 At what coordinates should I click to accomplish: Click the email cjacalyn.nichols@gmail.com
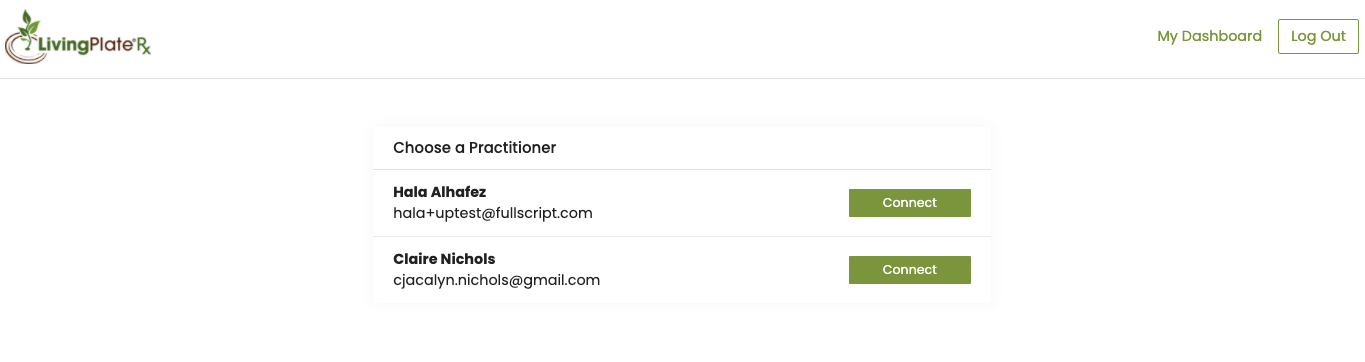point(496,280)
